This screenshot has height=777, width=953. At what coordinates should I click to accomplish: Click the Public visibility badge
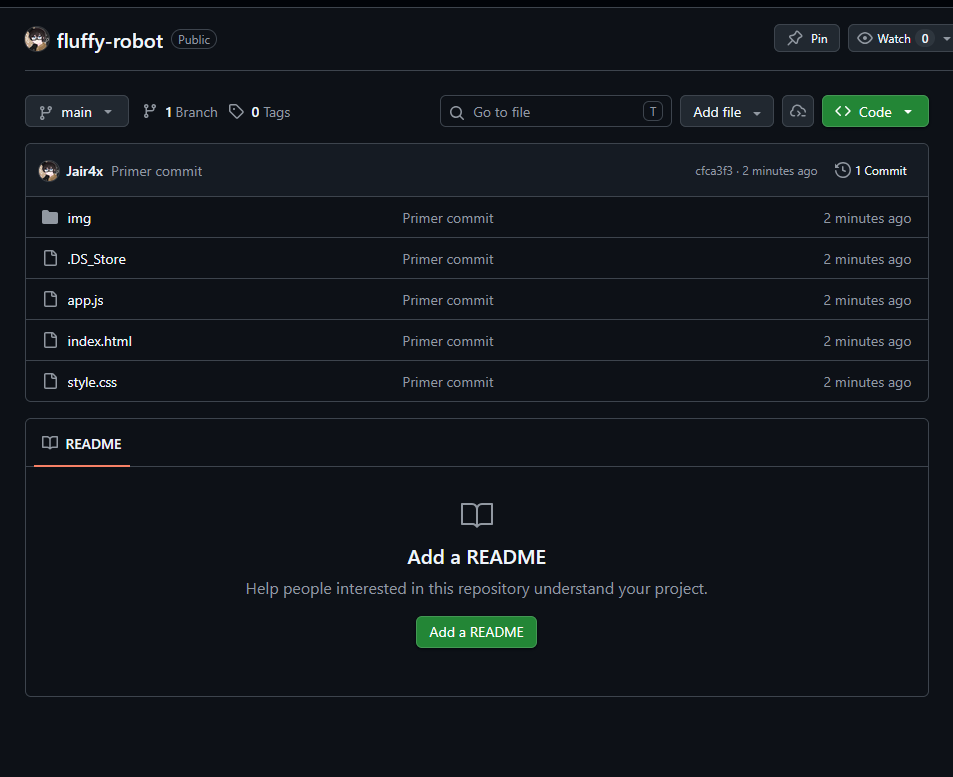click(194, 40)
